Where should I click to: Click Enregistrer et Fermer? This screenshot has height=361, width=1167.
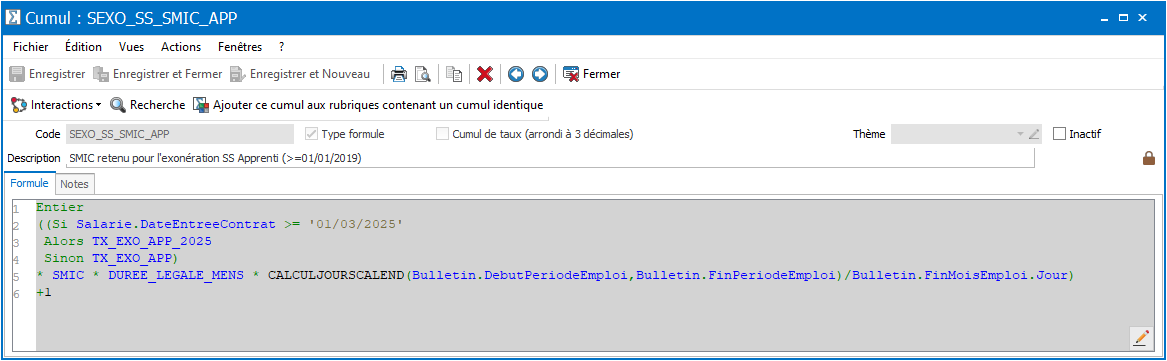tap(157, 74)
